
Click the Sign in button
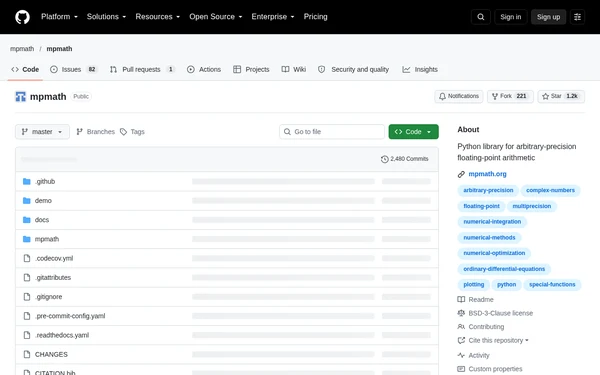[x=510, y=17]
